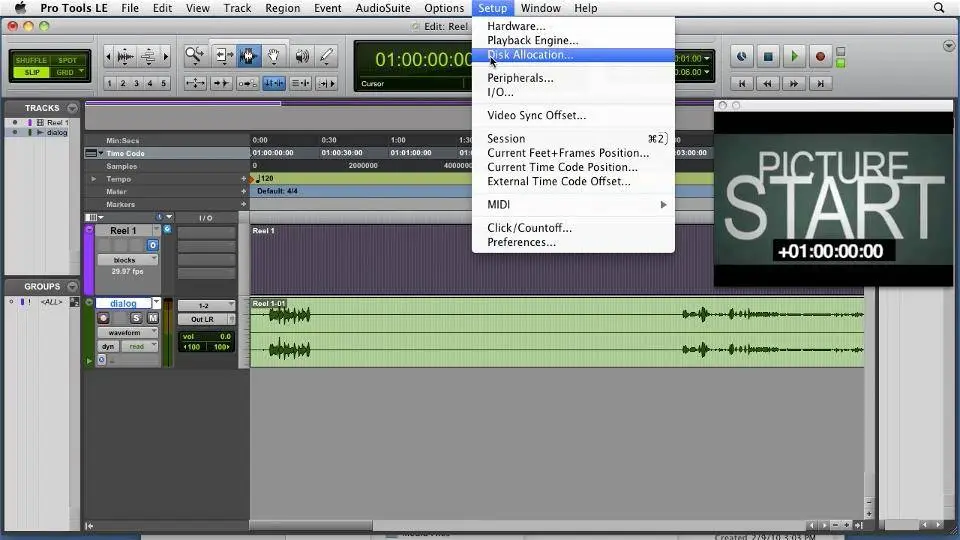Viewport: 960px width, 540px height.
Task: Click the dyn button on dialog track
Action: coord(108,347)
